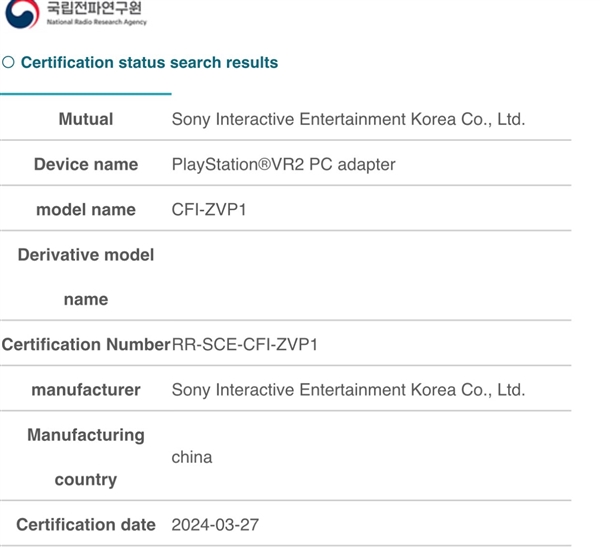Click the 'Manufacturing country' row label
The width and height of the screenshot is (600, 548).
(86, 457)
